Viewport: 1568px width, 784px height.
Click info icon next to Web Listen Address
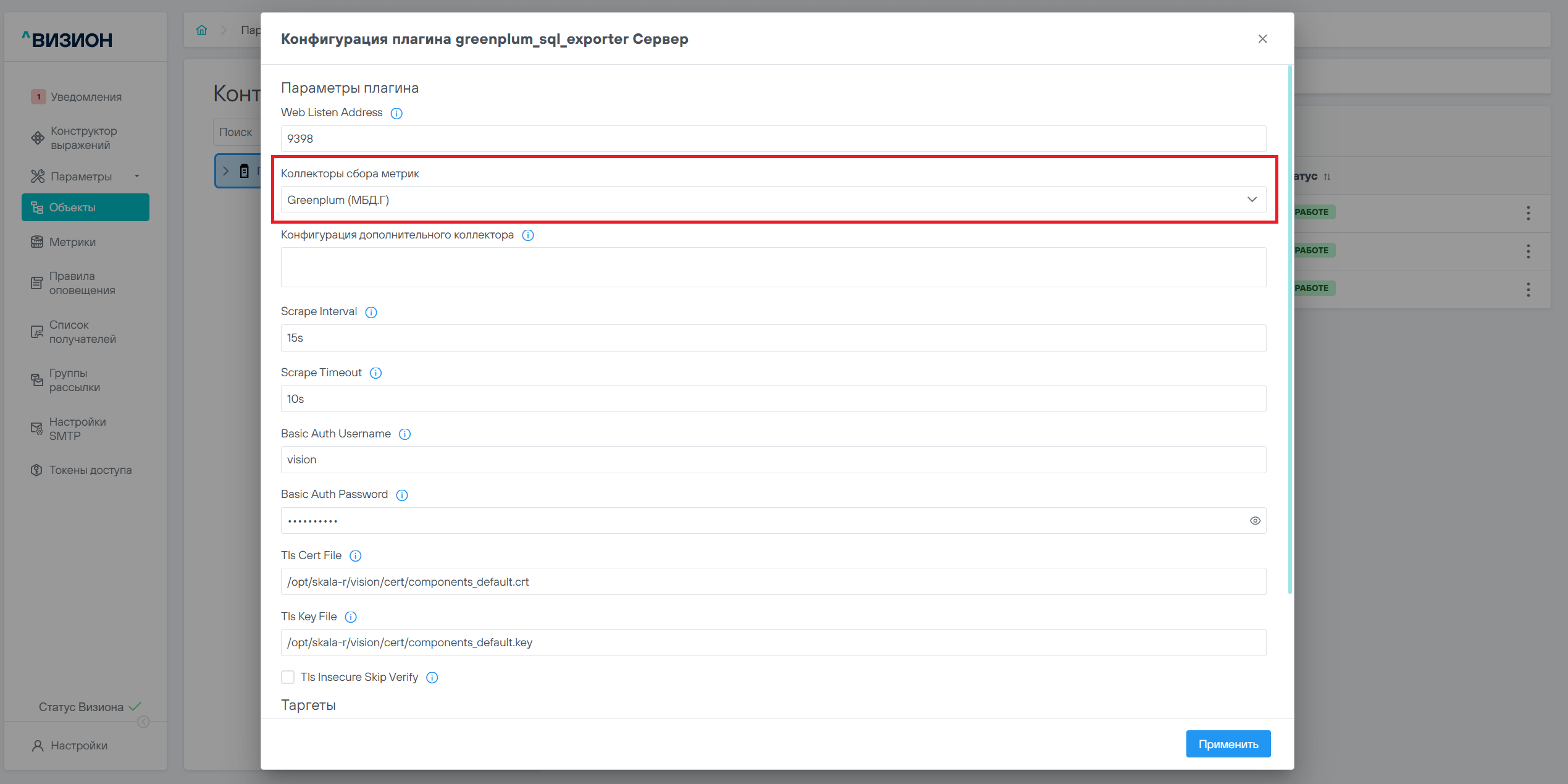click(x=396, y=113)
